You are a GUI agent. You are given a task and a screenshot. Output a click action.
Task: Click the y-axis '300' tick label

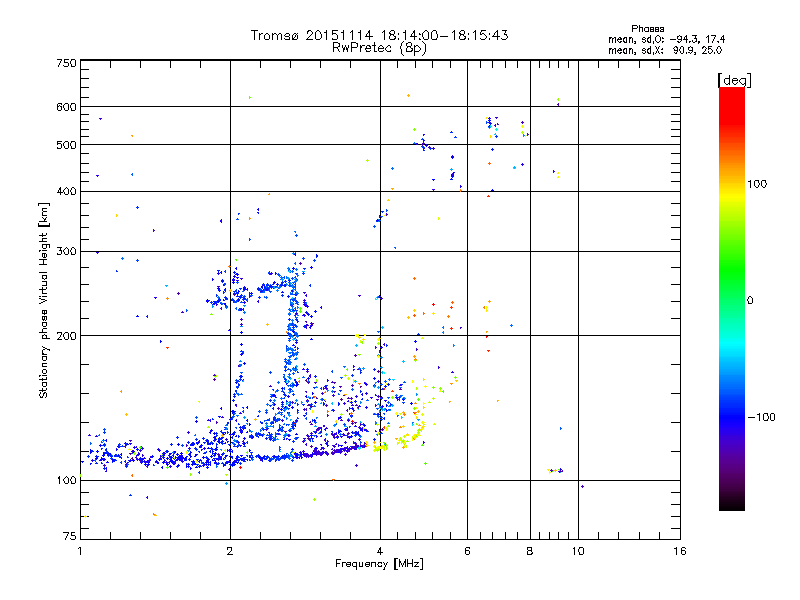coord(66,252)
